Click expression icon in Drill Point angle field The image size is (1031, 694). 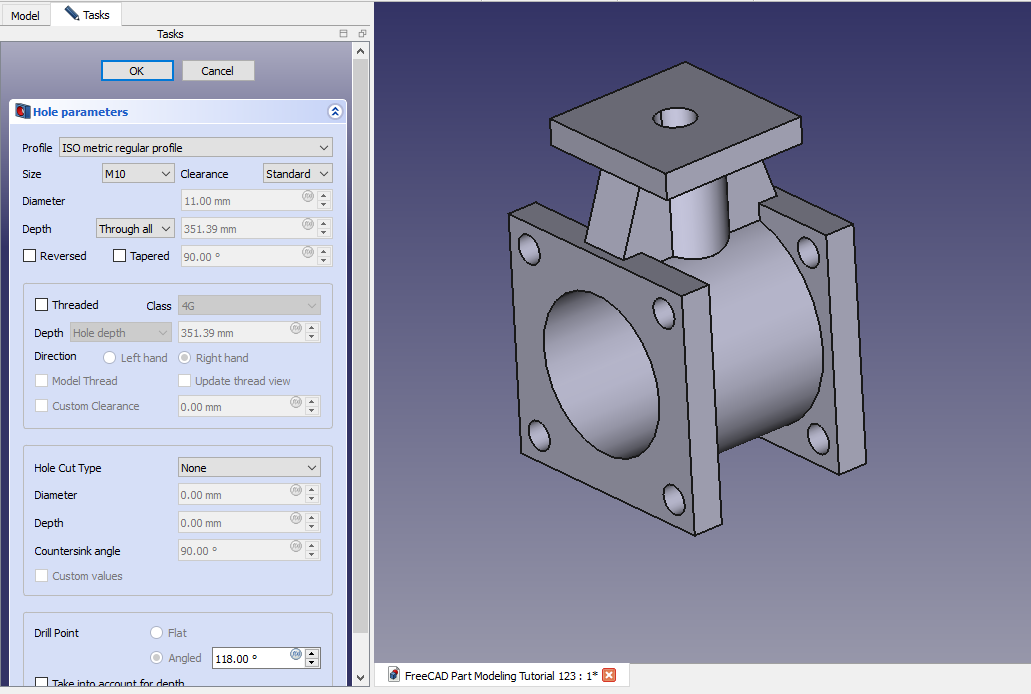(296, 654)
